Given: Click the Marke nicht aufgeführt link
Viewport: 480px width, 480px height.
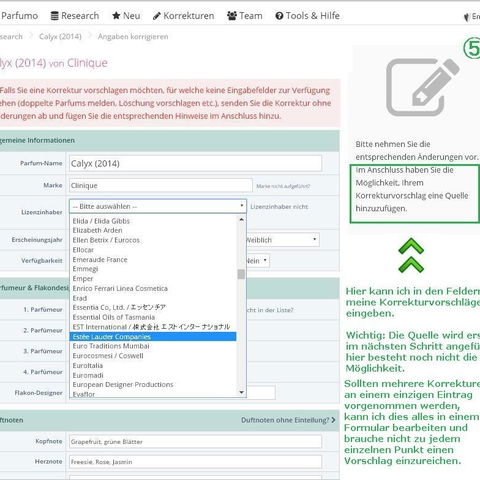Looking at the screenshot, I should click(283, 186).
